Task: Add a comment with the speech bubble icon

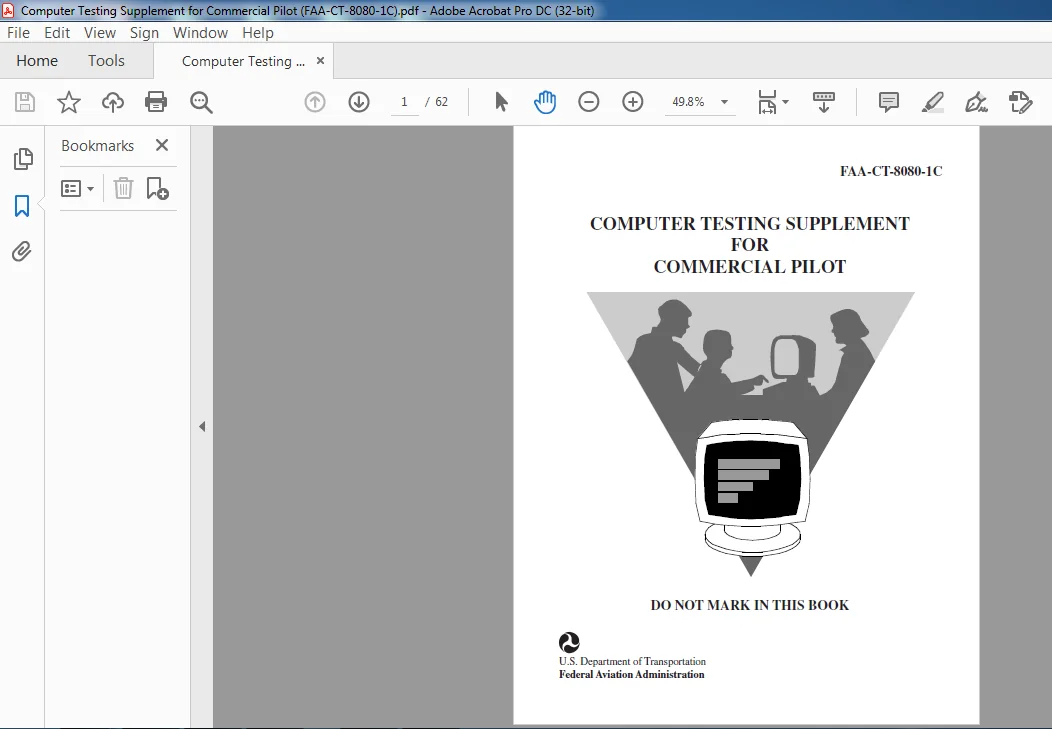Action: tap(888, 102)
